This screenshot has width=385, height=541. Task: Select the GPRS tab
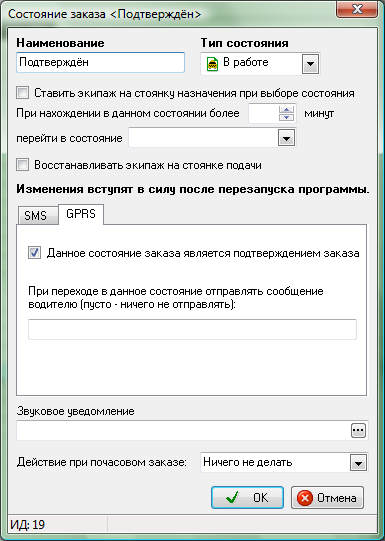coord(81,214)
